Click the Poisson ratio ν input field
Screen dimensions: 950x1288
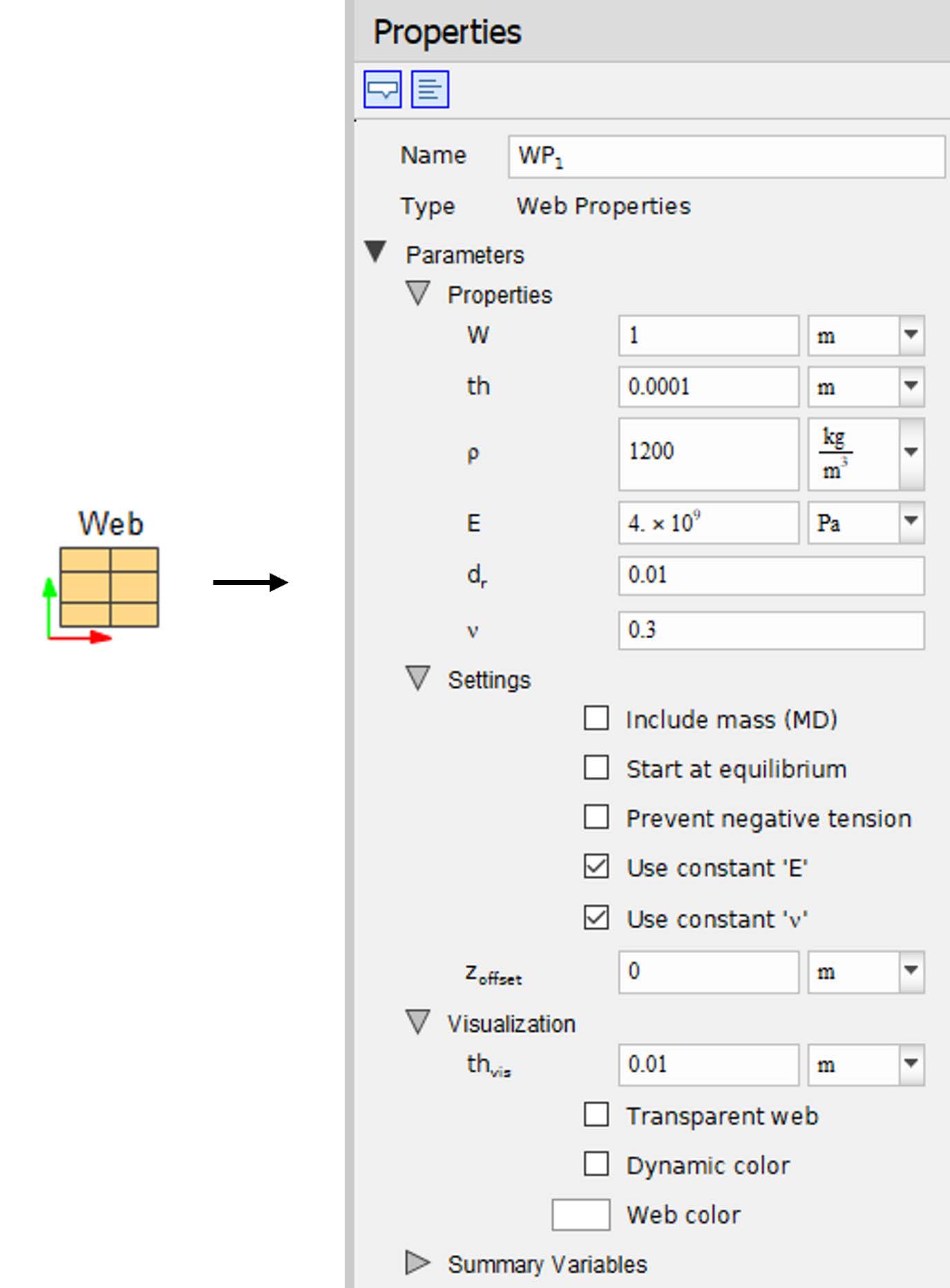[770, 630]
